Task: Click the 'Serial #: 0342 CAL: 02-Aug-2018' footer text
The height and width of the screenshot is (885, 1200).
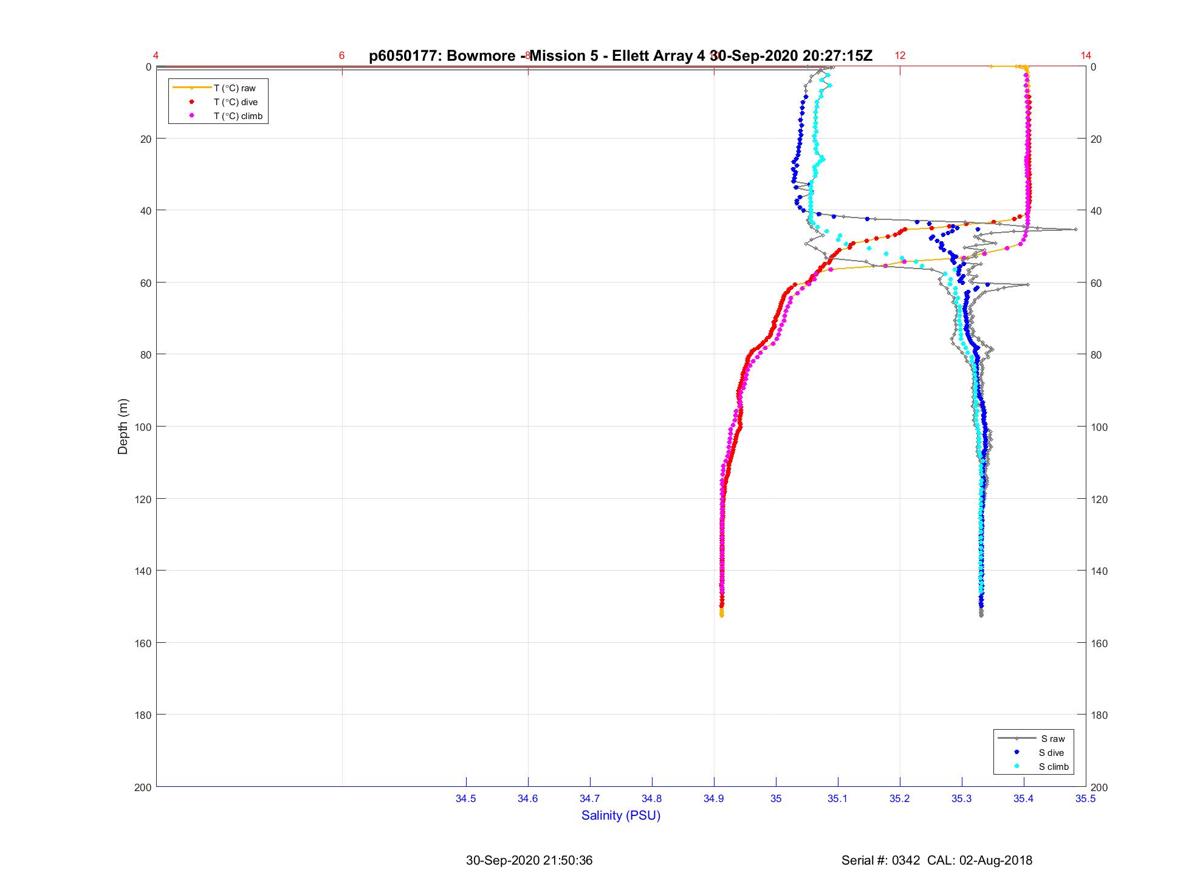Action: 938,860
